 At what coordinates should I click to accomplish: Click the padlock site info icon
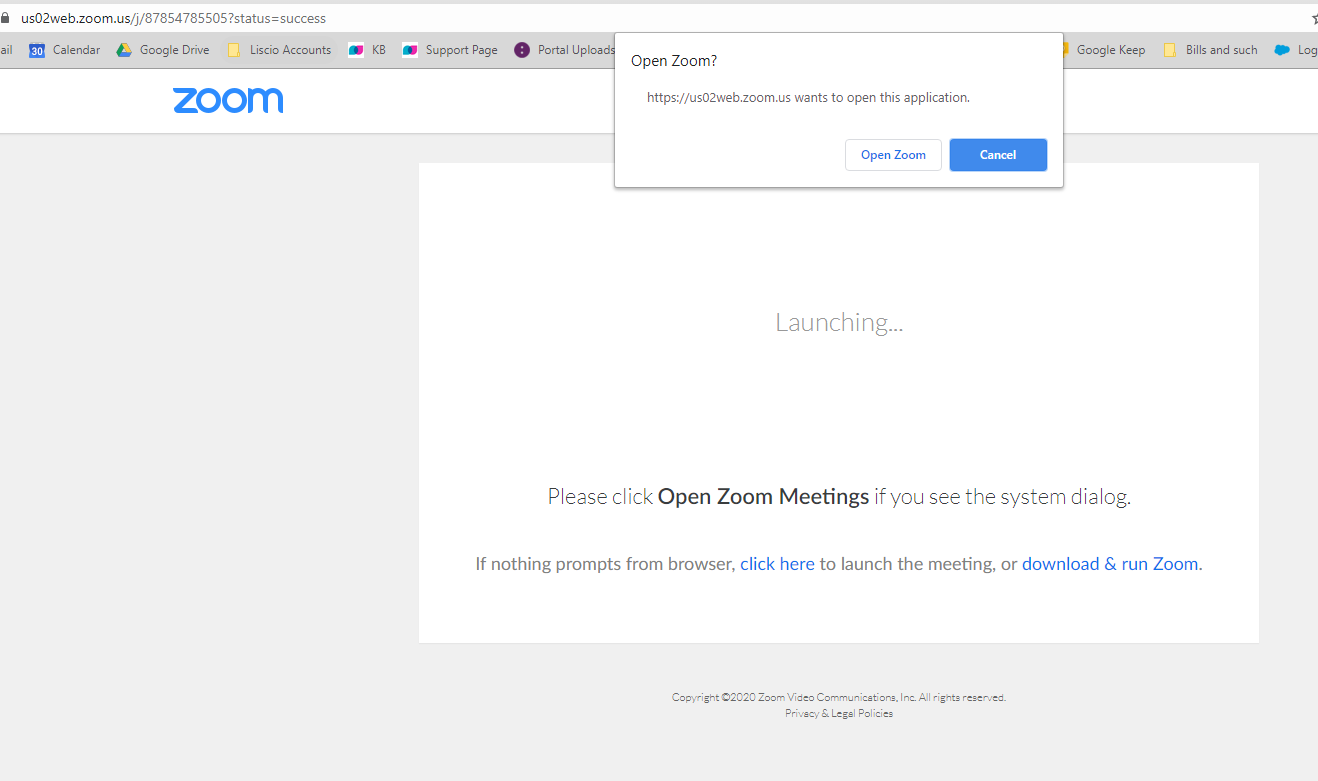[5, 18]
